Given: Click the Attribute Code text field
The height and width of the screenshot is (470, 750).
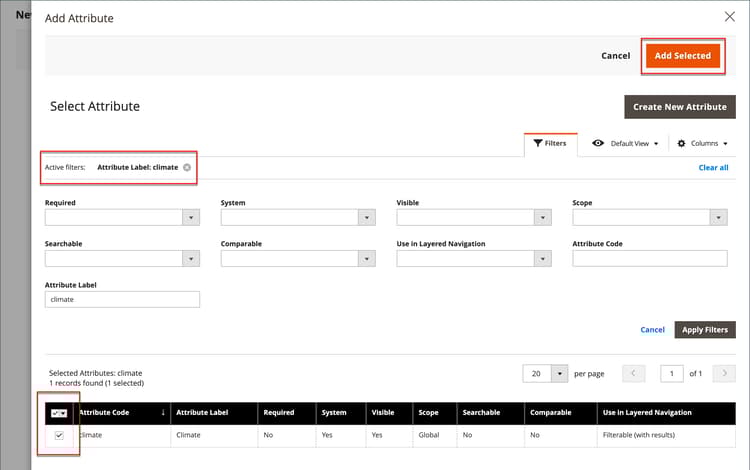Looking at the screenshot, I should pos(649,258).
